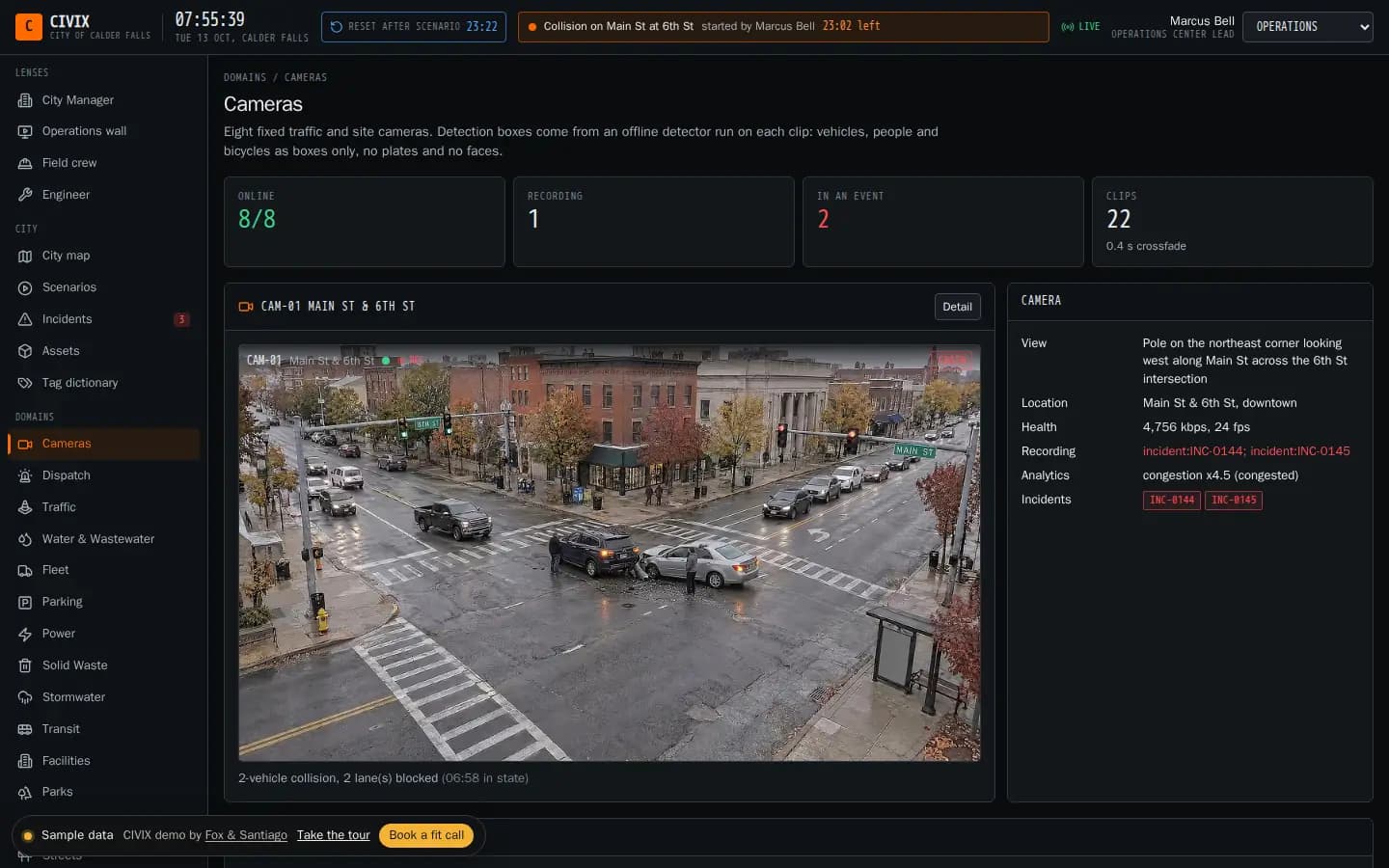
Task: Click the CAM-01 camera video feed
Action: point(610,553)
